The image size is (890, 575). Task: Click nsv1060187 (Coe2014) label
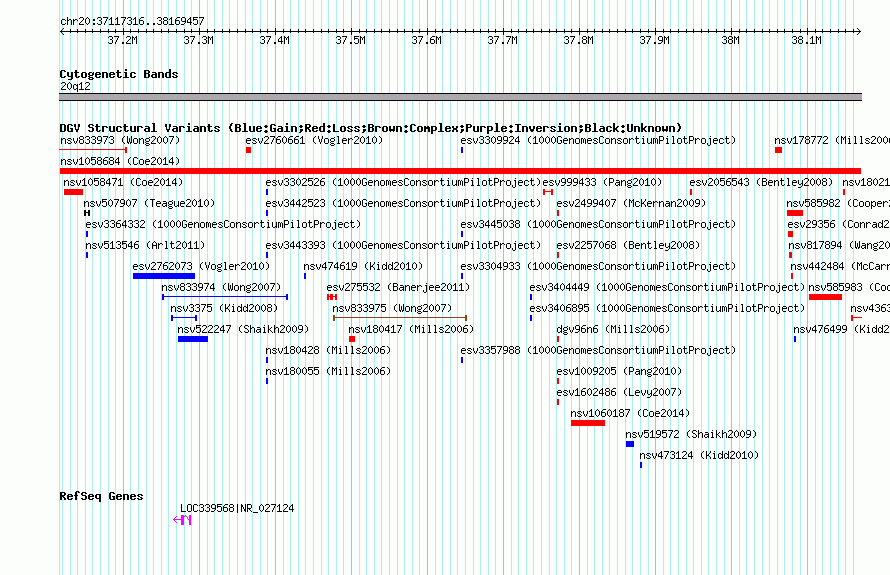pyautogui.click(x=630, y=413)
